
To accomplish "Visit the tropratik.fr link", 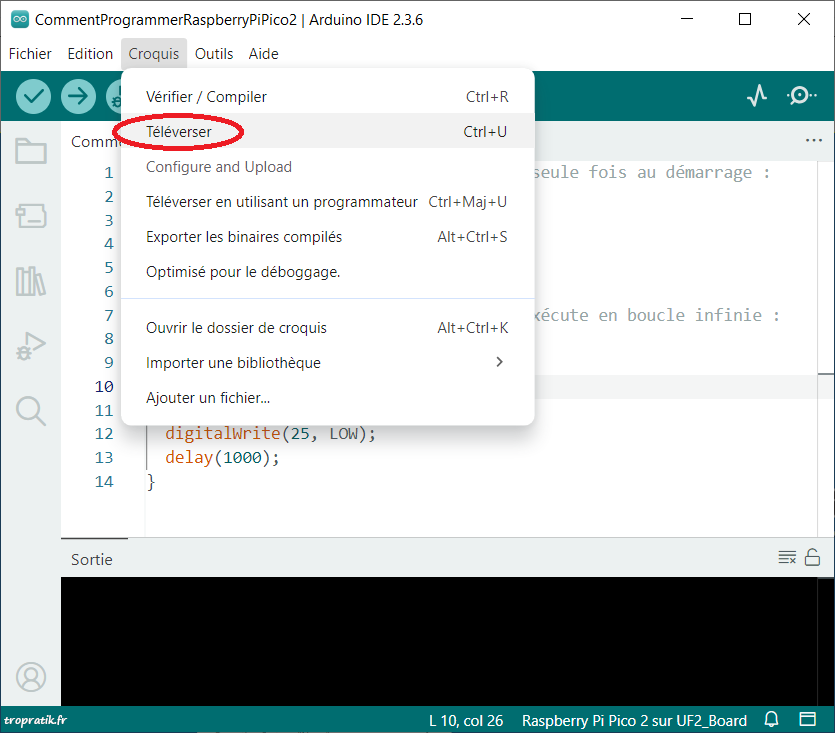I will coord(33,720).
